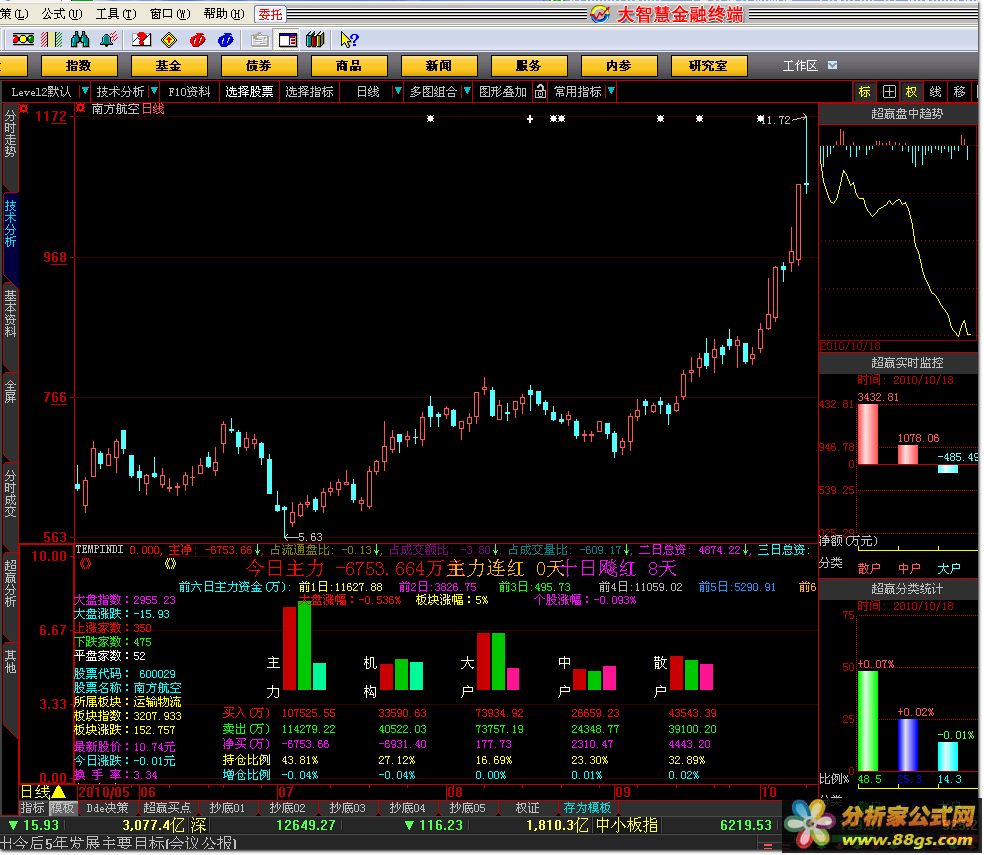The image size is (984, 855).
Task: Open the 帮助(H) menu
Action: coord(224,13)
